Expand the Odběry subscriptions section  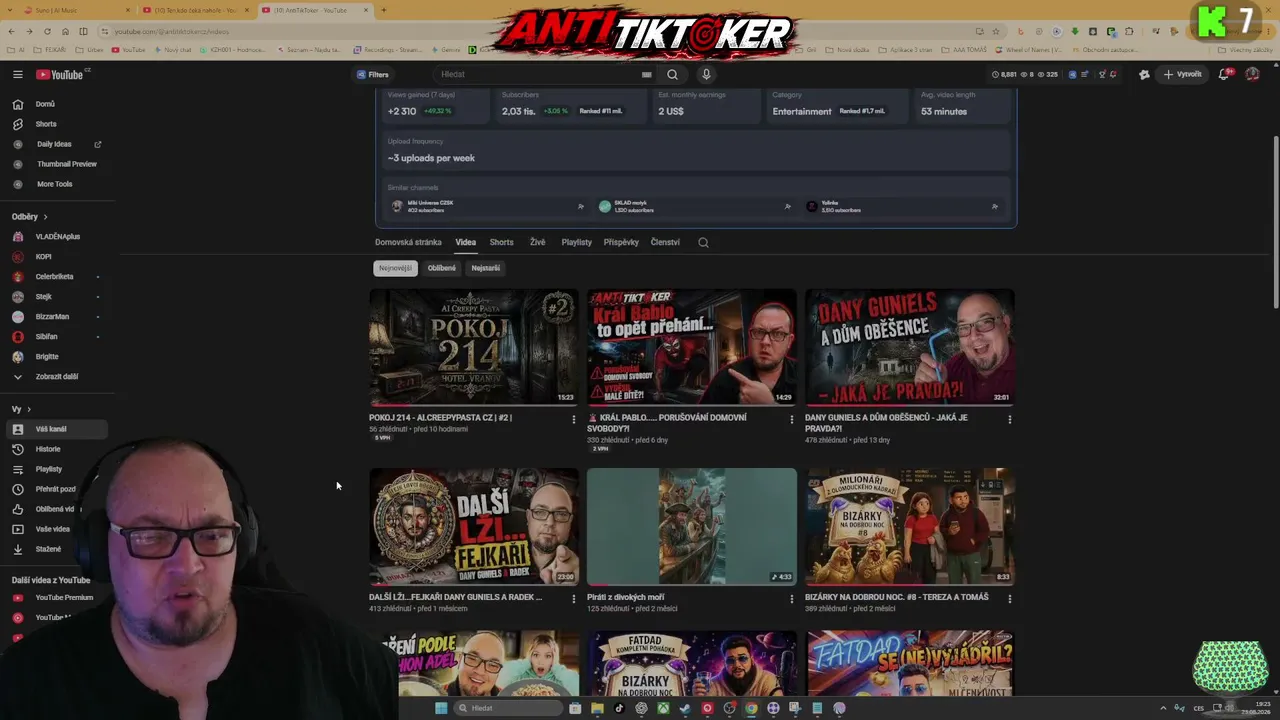[30, 217]
